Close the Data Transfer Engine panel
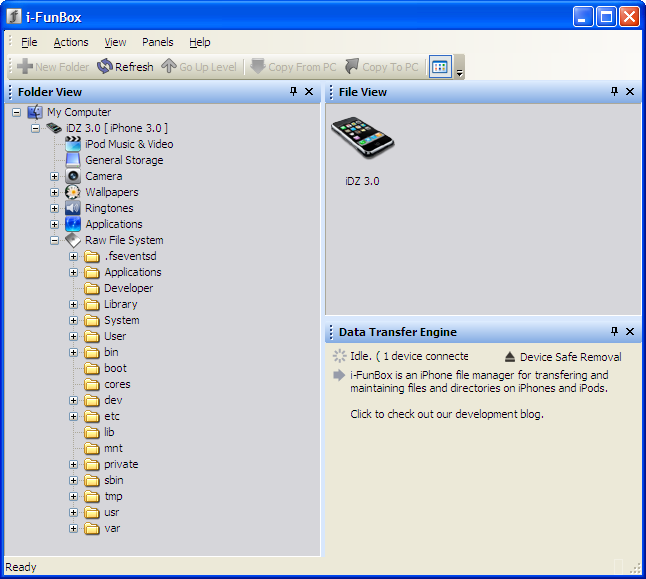 click(630, 331)
